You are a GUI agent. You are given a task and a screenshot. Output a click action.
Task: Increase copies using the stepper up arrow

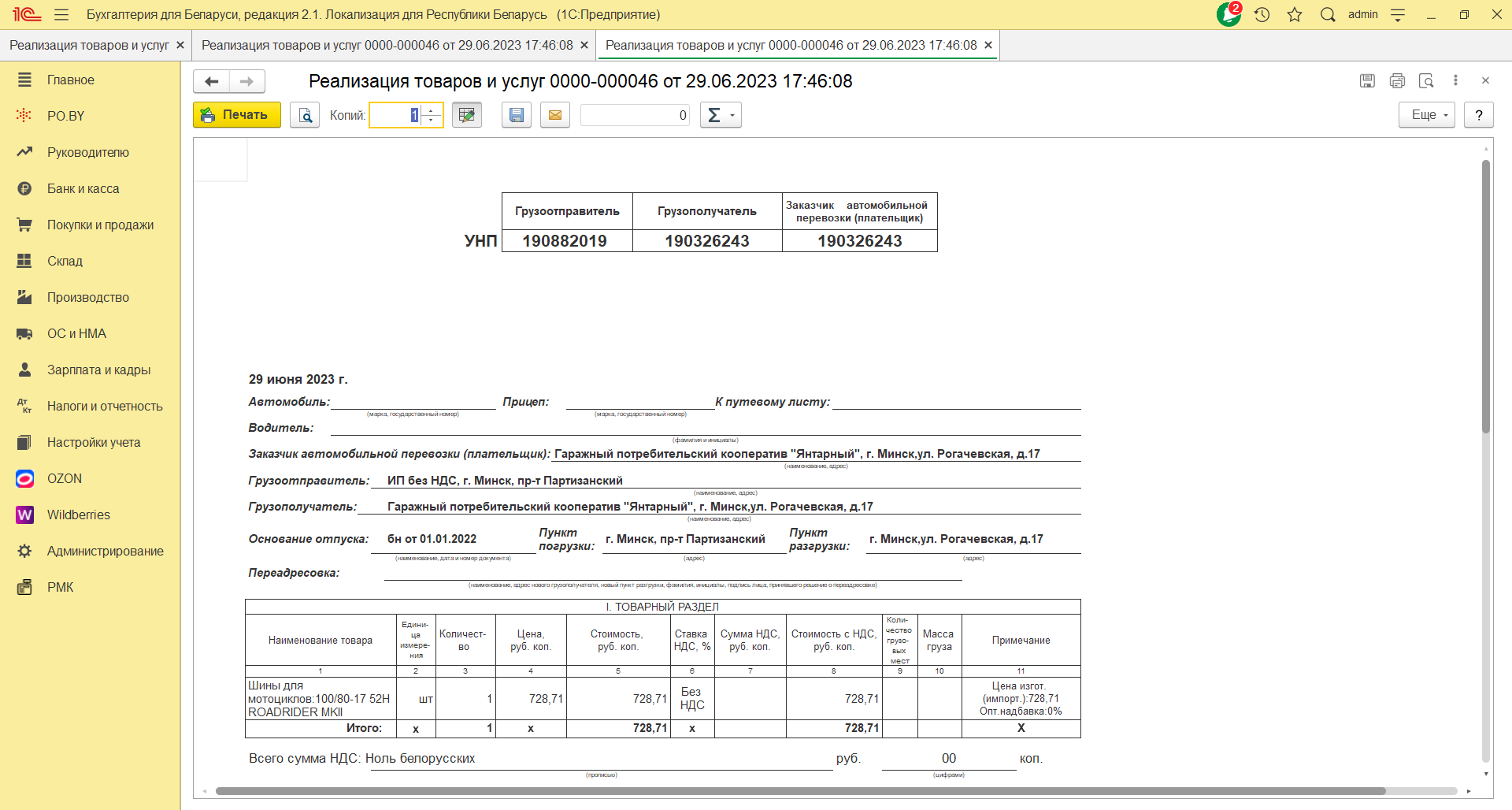pyautogui.click(x=431, y=110)
